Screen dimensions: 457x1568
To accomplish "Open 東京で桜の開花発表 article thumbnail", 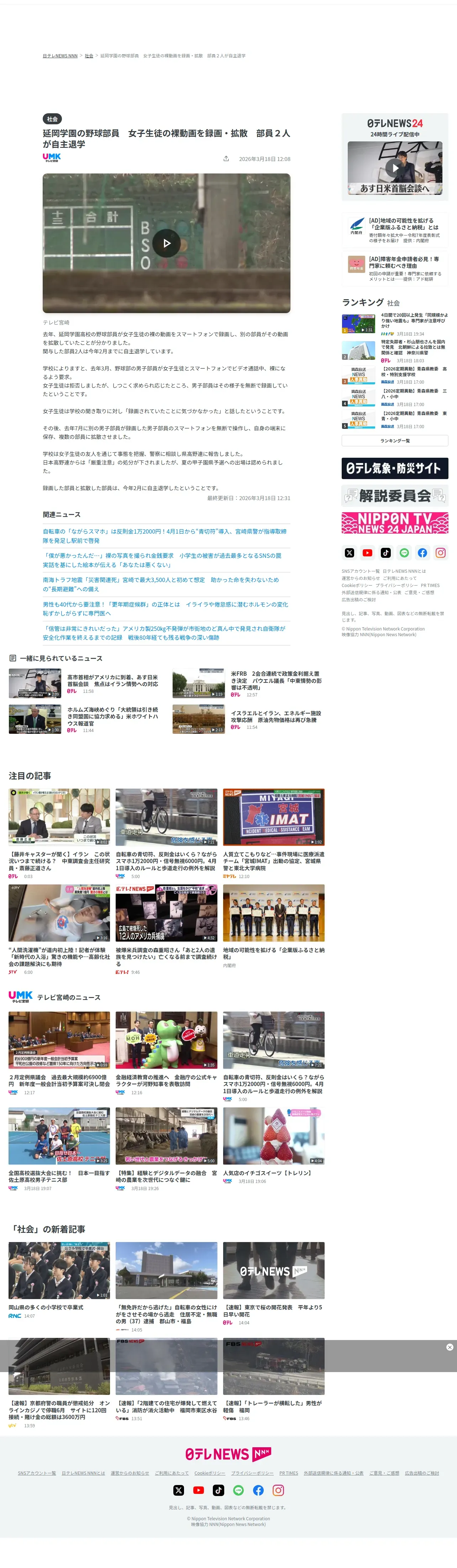I will (274, 1270).
